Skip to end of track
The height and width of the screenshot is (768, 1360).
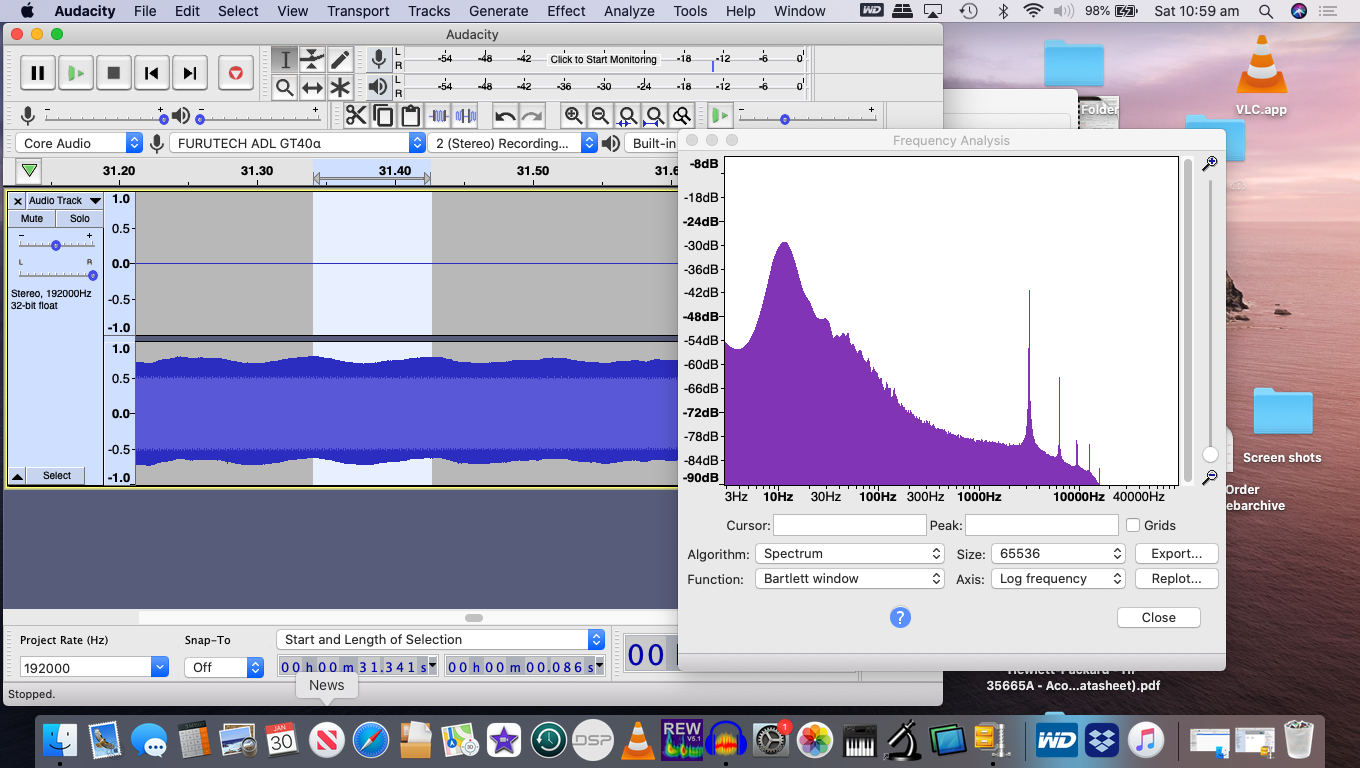click(189, 73)
